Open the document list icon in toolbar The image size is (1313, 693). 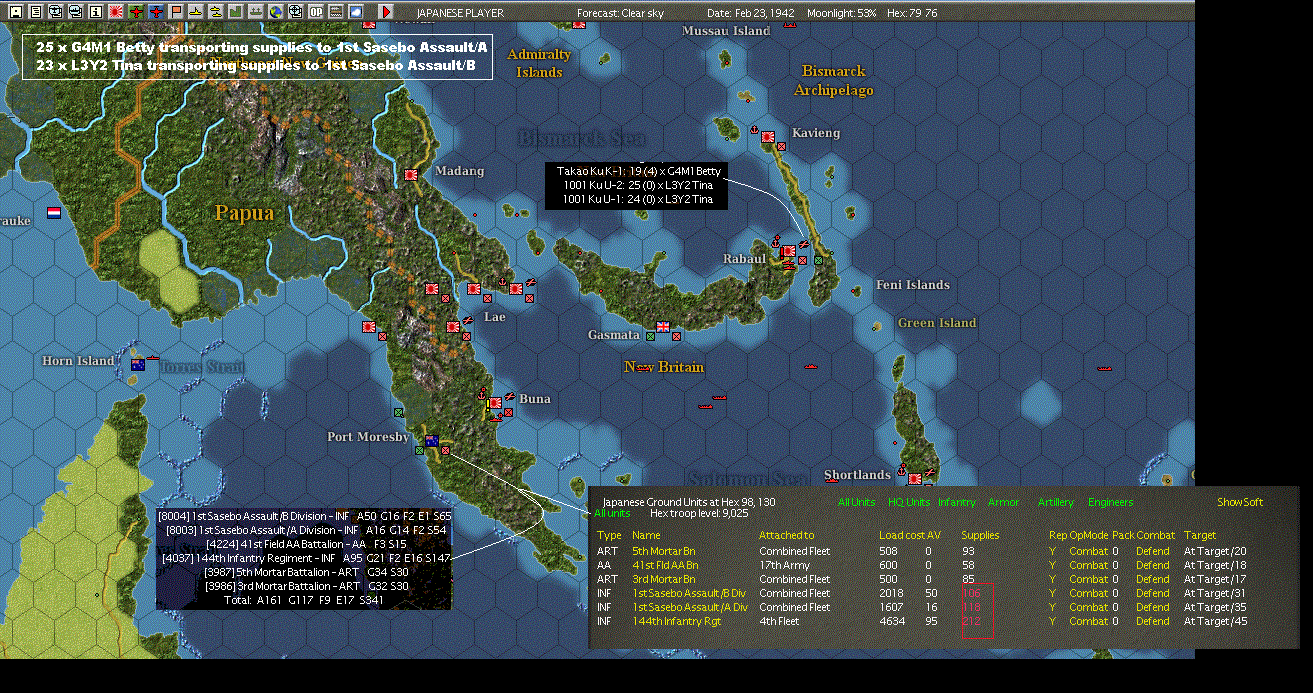[x=36, y=12]
